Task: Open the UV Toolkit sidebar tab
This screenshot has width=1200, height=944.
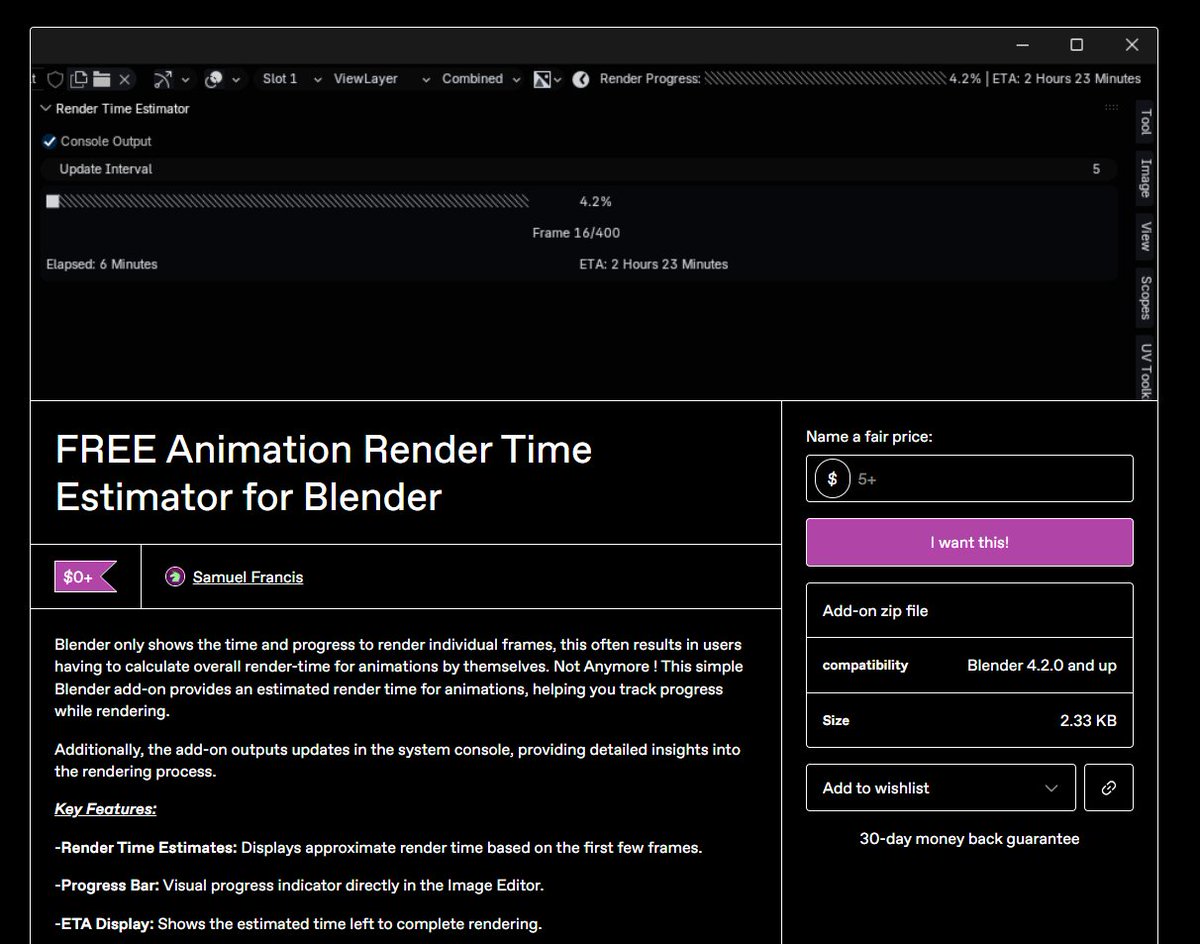Action: pyautogui.click(x=1143, y=368)
